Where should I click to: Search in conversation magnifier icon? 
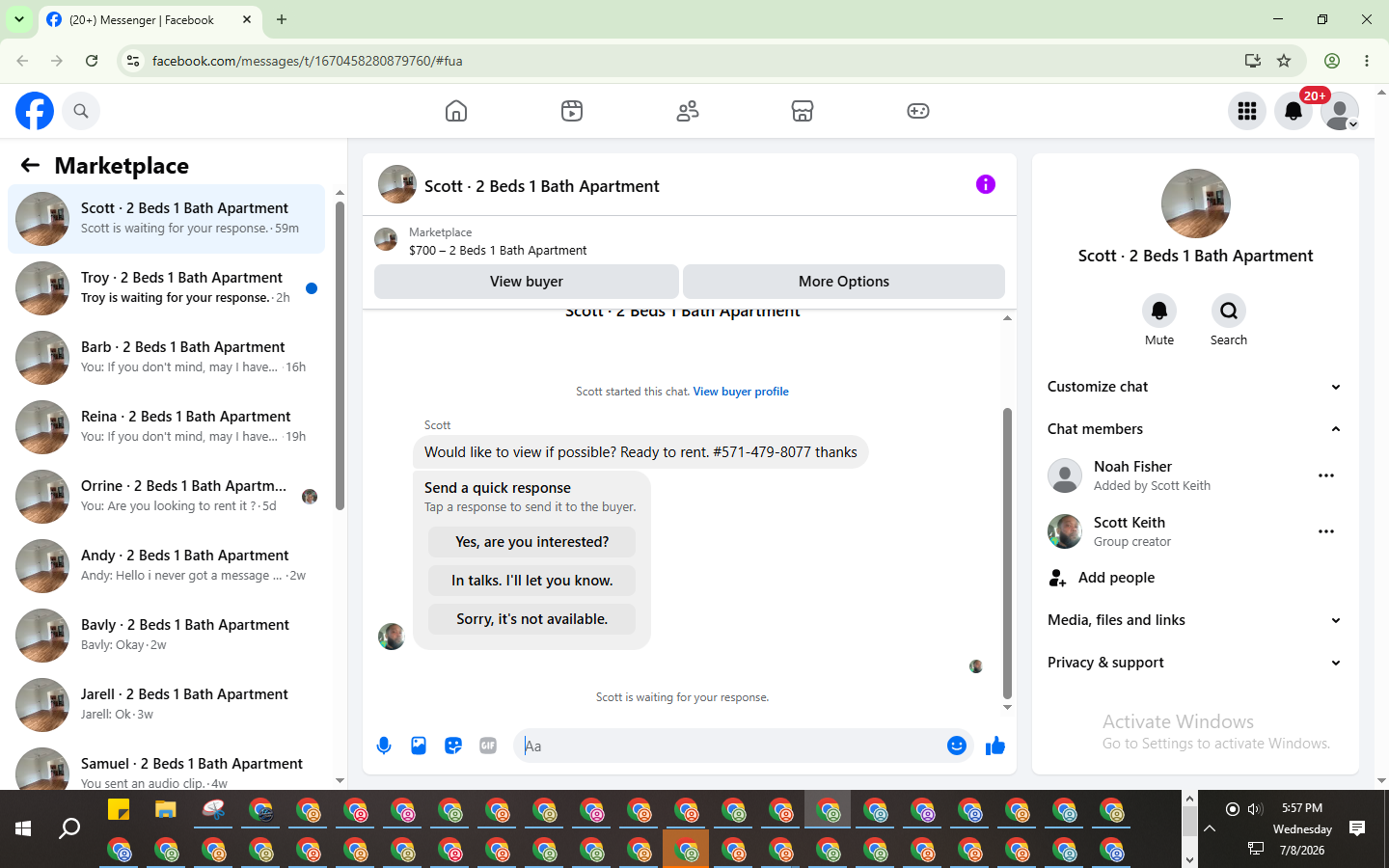pyautogui.click(x=1229, y=311)
